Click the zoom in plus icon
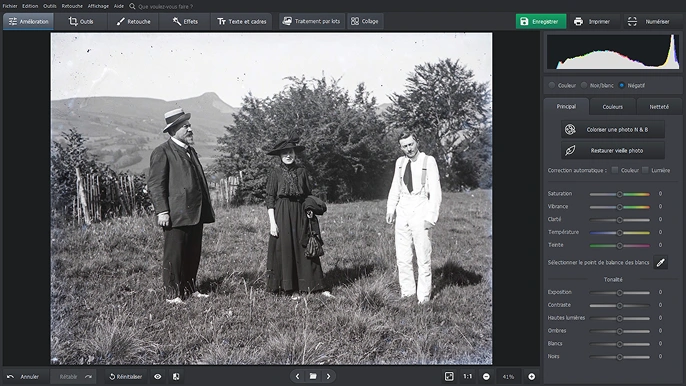Image resolution: width=686 pixels, height=386 pixels. click(532, 376)
